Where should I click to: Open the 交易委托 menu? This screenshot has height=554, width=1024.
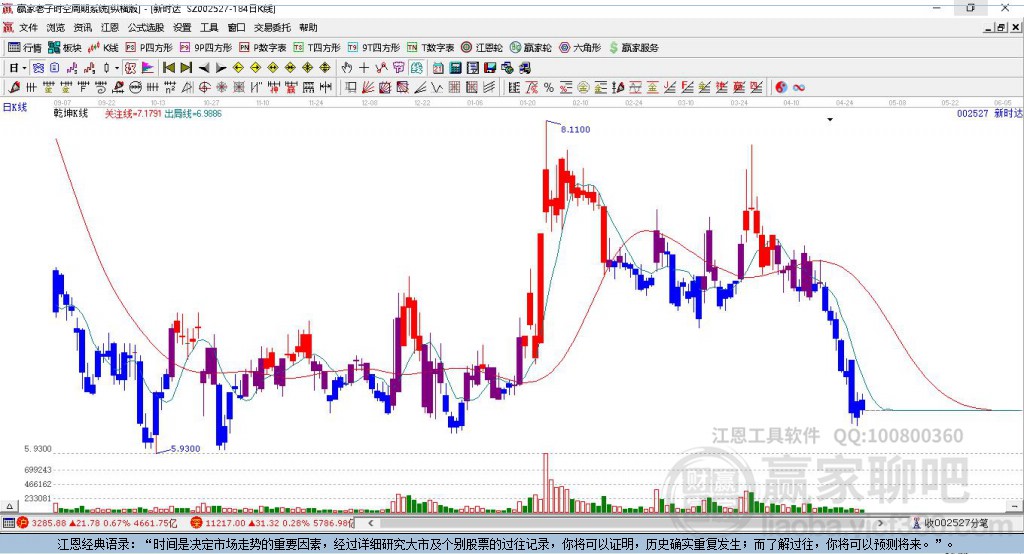click(272, 27)
